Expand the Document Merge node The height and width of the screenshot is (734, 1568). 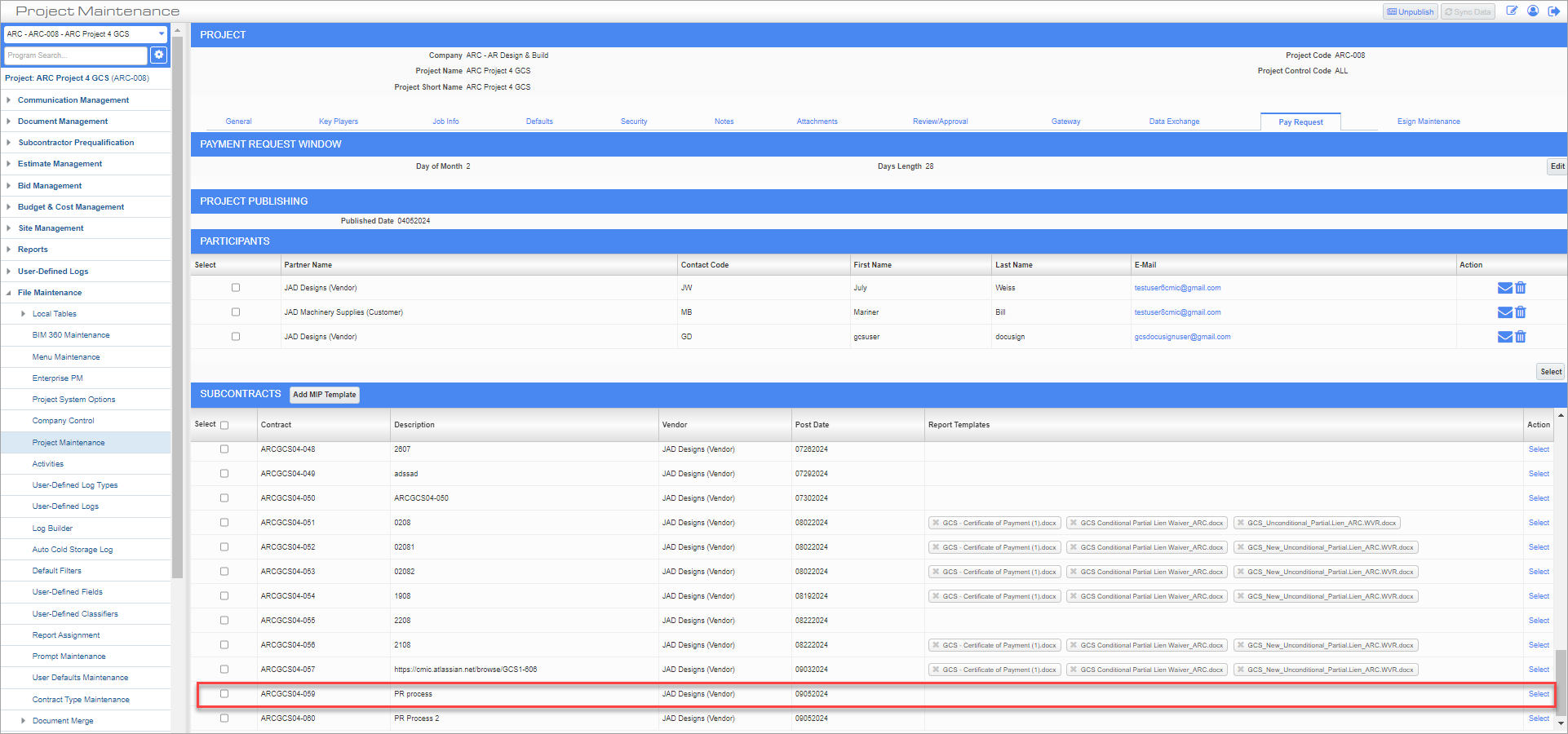23,721
